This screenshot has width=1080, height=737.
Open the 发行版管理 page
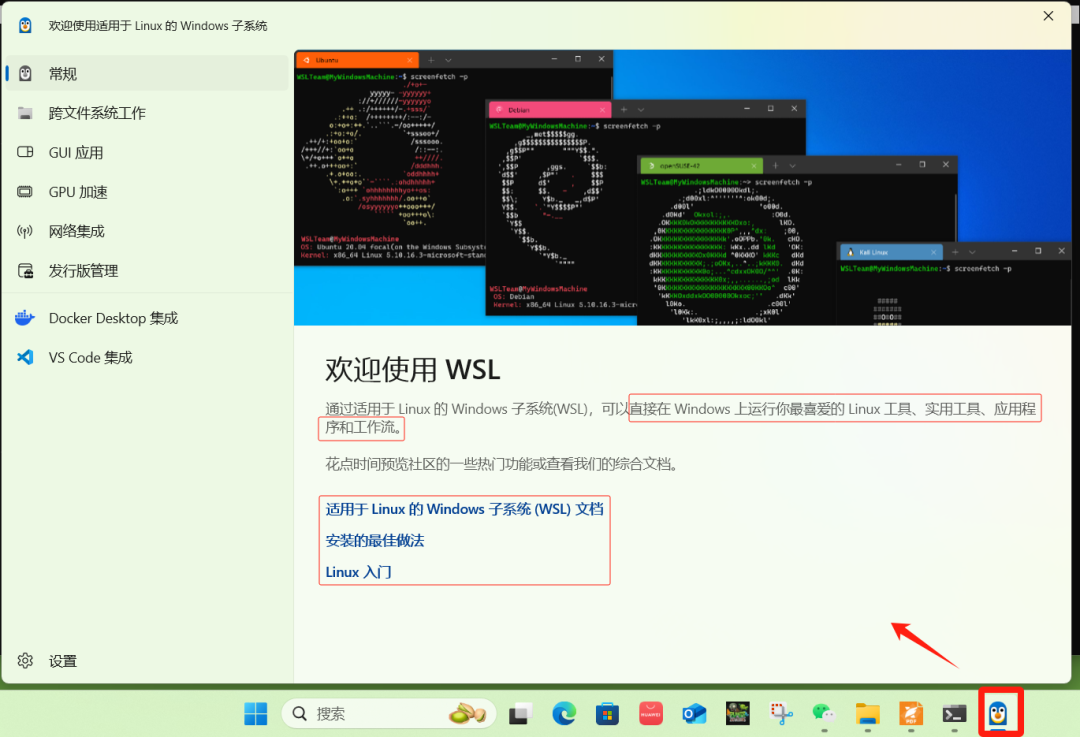point(146,271)
